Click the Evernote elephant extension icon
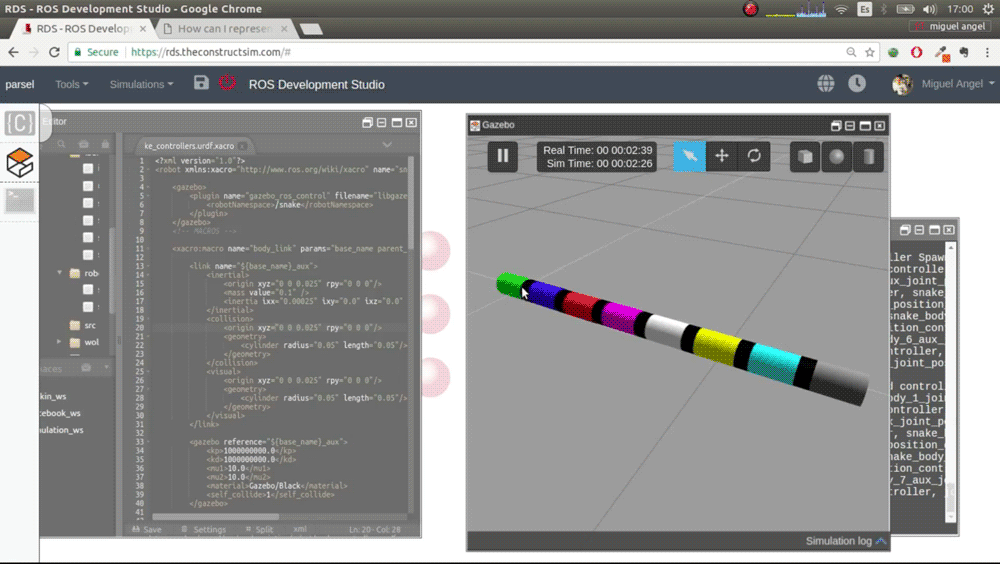 pos(964,52)
